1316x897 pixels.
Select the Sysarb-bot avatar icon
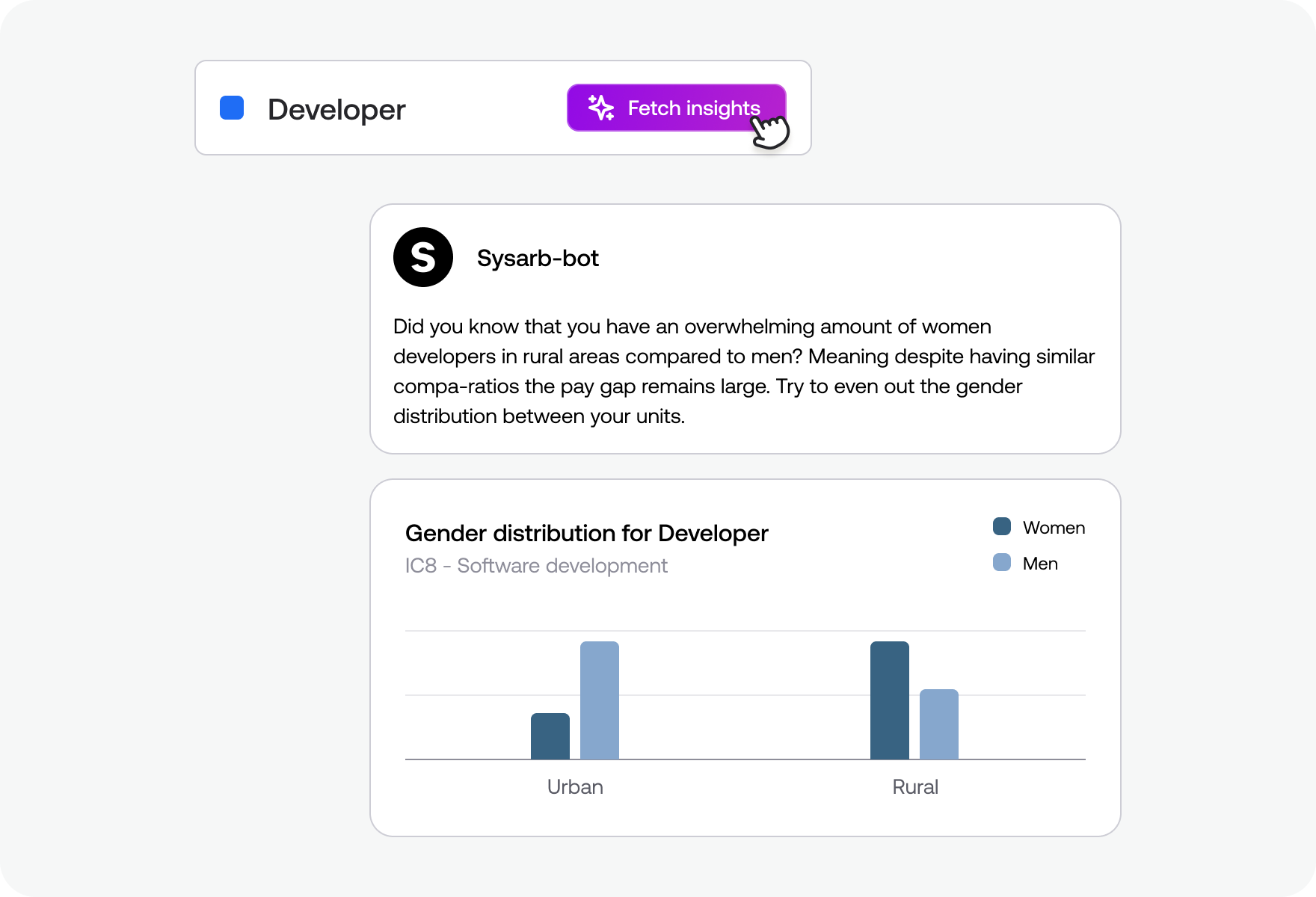[x=423, y=257]
